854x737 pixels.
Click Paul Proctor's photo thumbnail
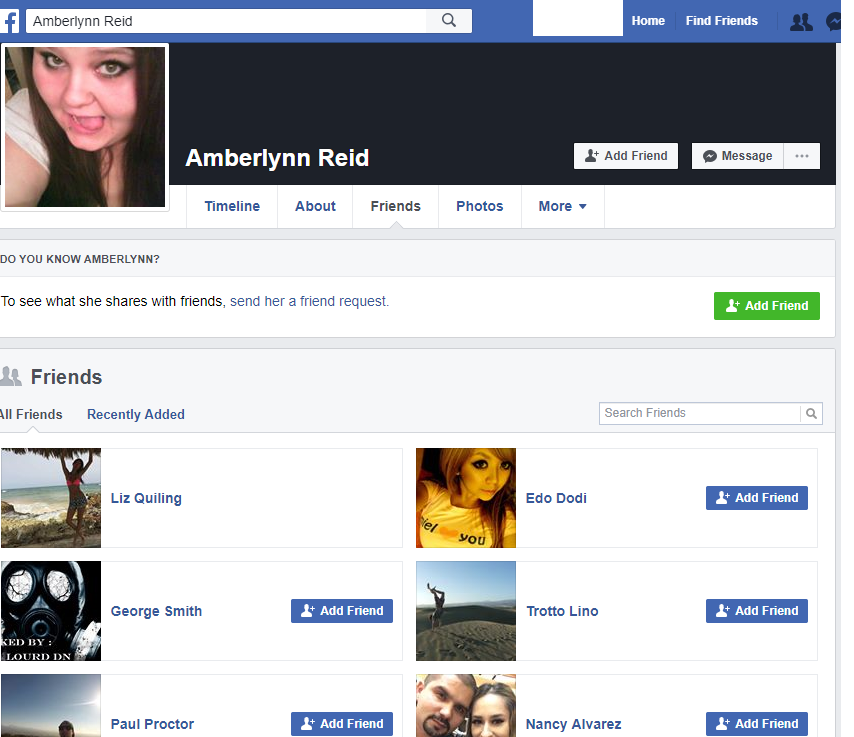pos(51,706)
